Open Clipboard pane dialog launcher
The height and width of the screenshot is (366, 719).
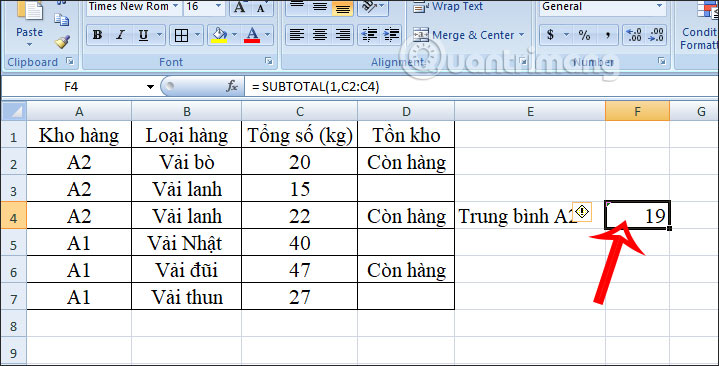[69, 61]
